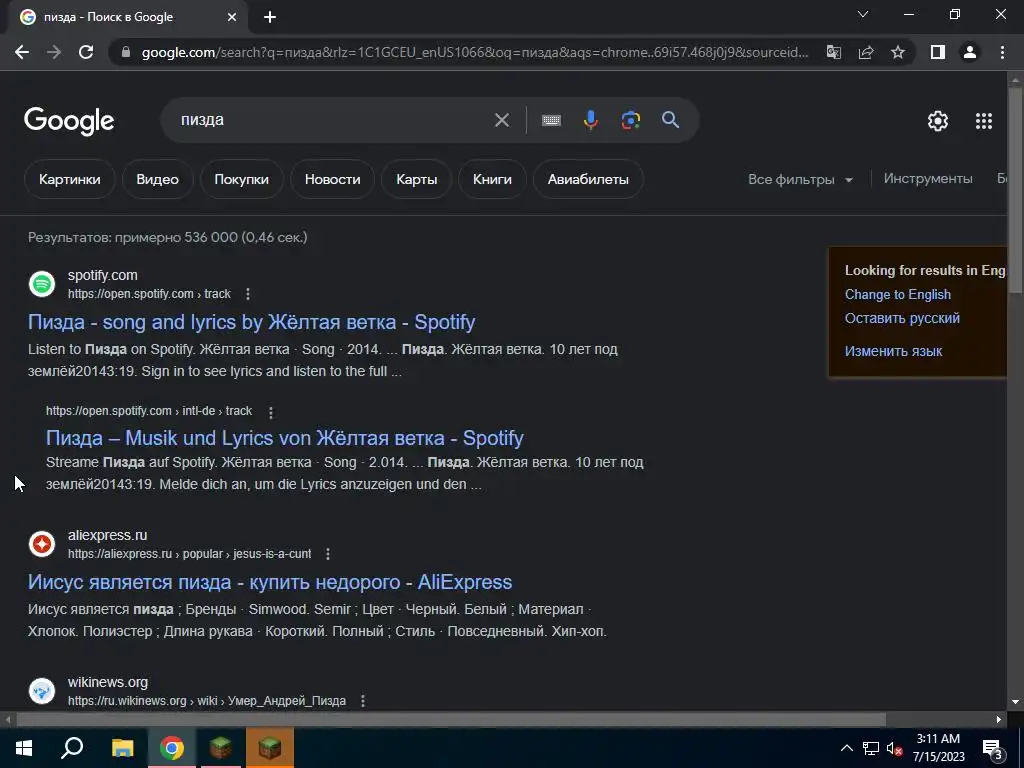Open the on-screen keyboard input tool

(551, 120)
